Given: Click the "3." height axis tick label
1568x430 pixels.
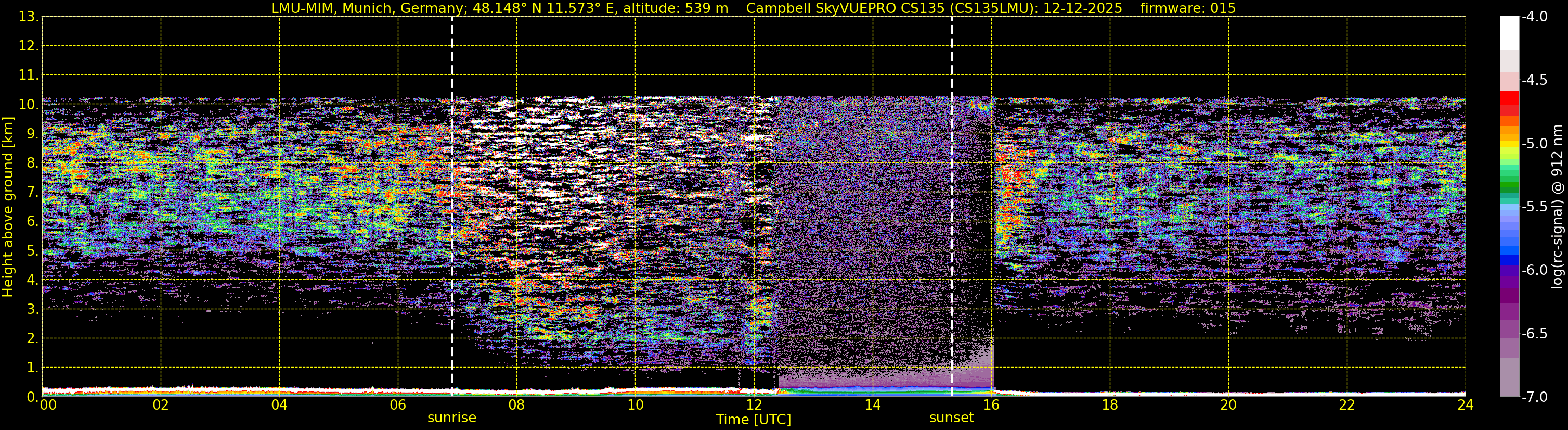Looking at the screenshot, I should [x=33, y=309].
